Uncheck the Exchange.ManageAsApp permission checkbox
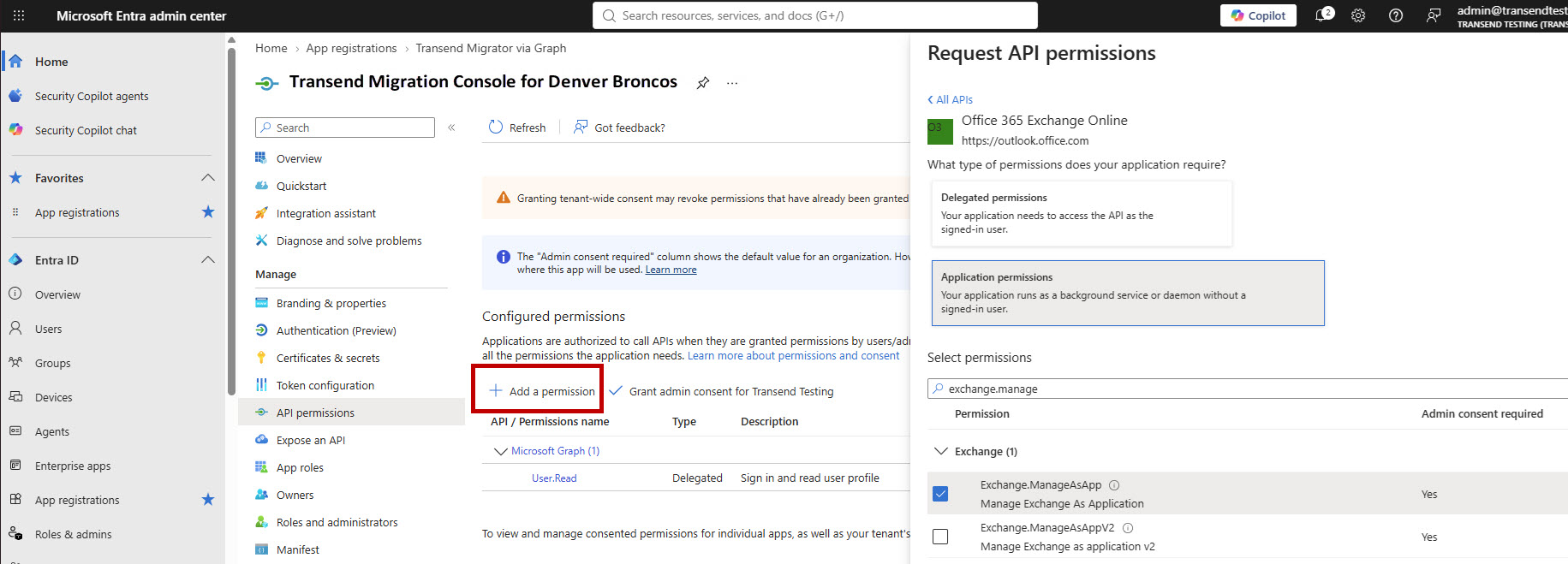The height and width of the screenshot is (564, 1568). [940, 494]
